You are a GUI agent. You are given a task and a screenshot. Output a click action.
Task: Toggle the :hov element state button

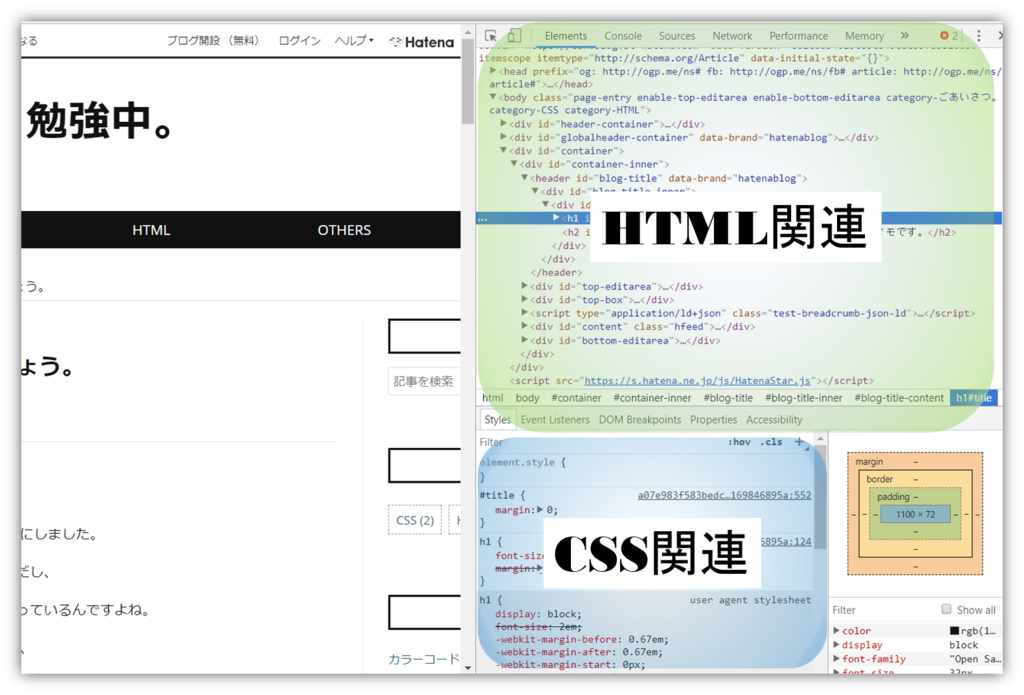tap(739, 442)
